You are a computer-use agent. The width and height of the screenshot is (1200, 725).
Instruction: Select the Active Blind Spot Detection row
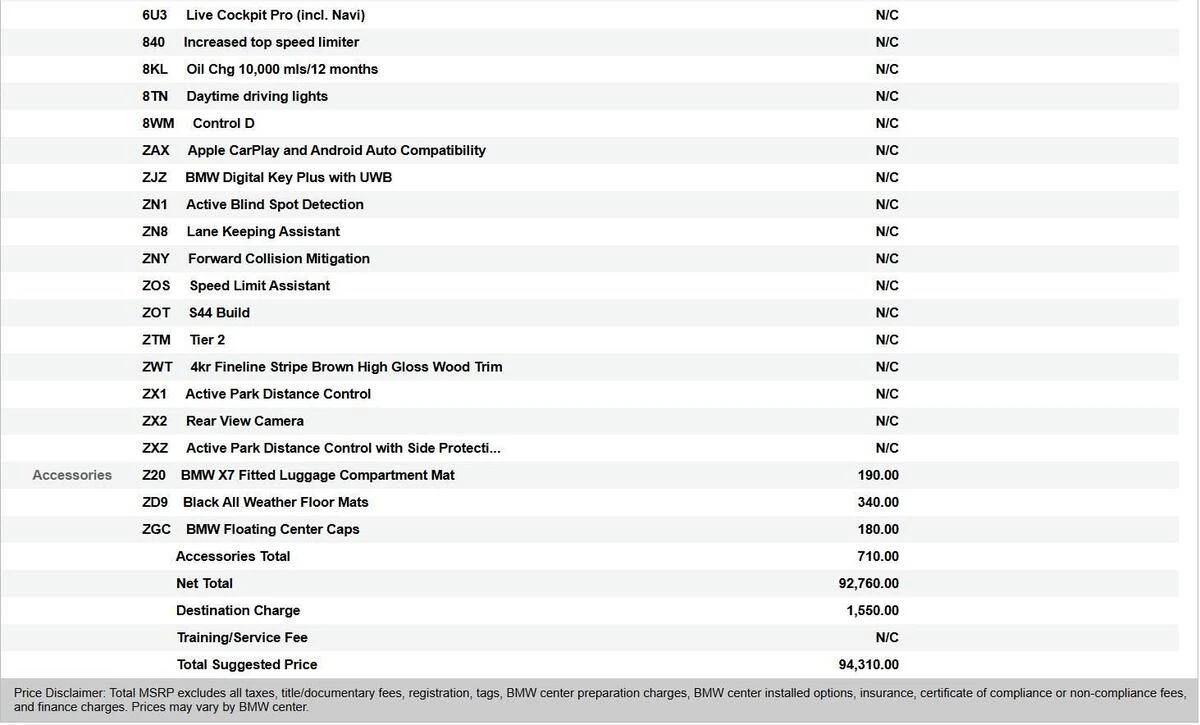tap(274, 204)
